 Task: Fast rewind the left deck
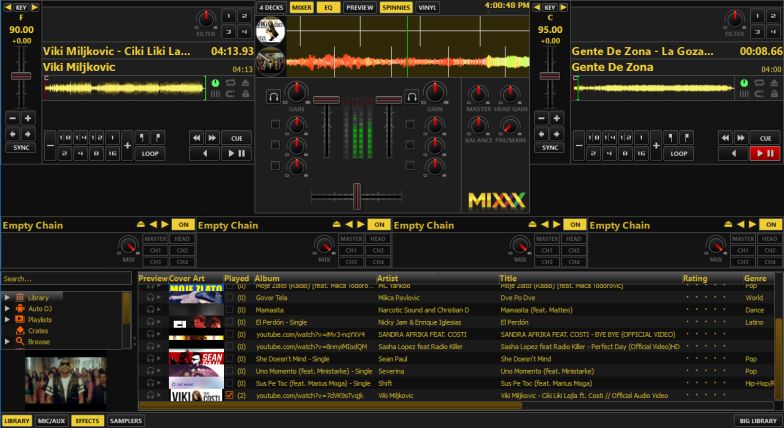(196, 138)
